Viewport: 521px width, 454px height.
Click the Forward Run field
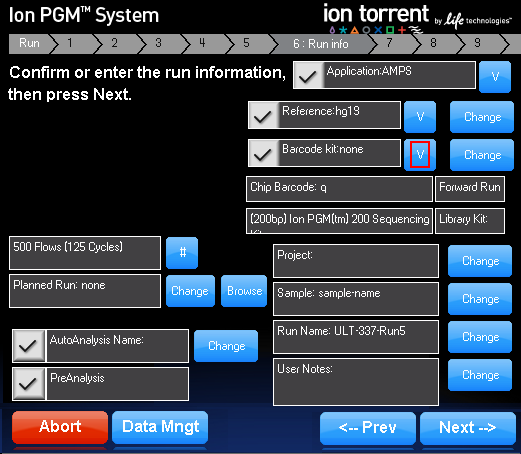(x=470, y=189)
